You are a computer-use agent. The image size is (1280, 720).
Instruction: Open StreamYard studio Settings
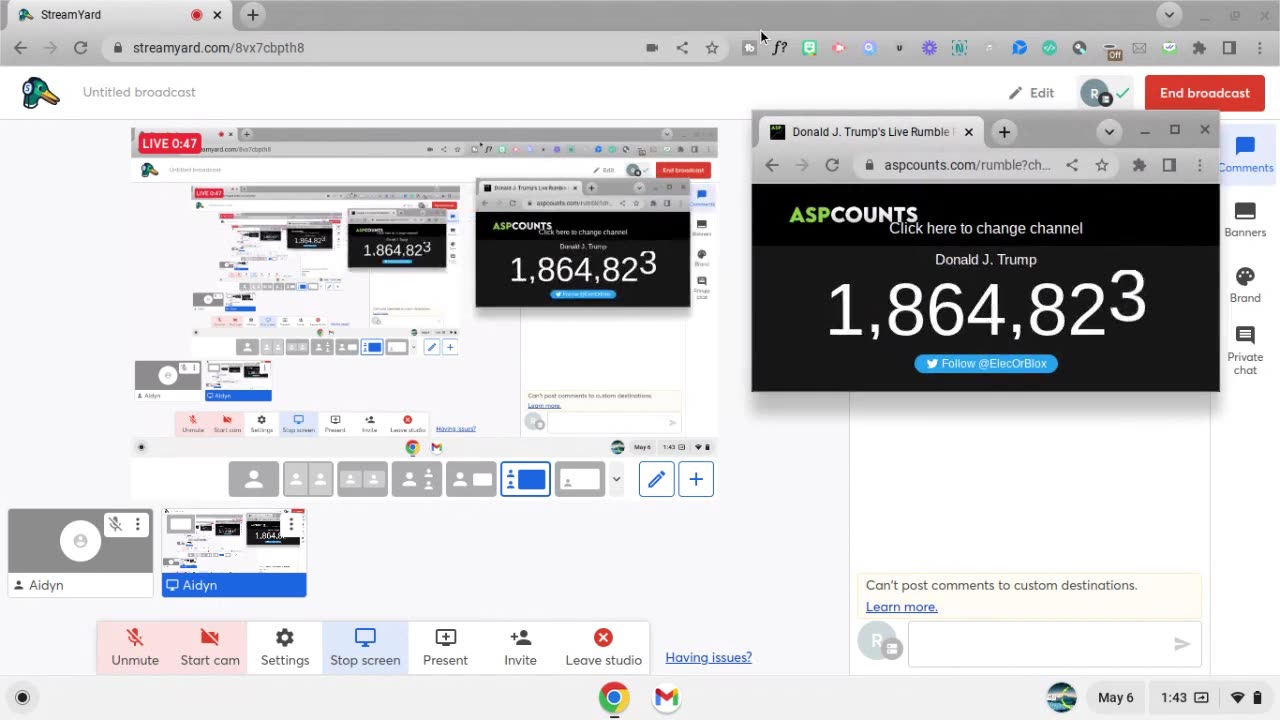tap(285, 647)
